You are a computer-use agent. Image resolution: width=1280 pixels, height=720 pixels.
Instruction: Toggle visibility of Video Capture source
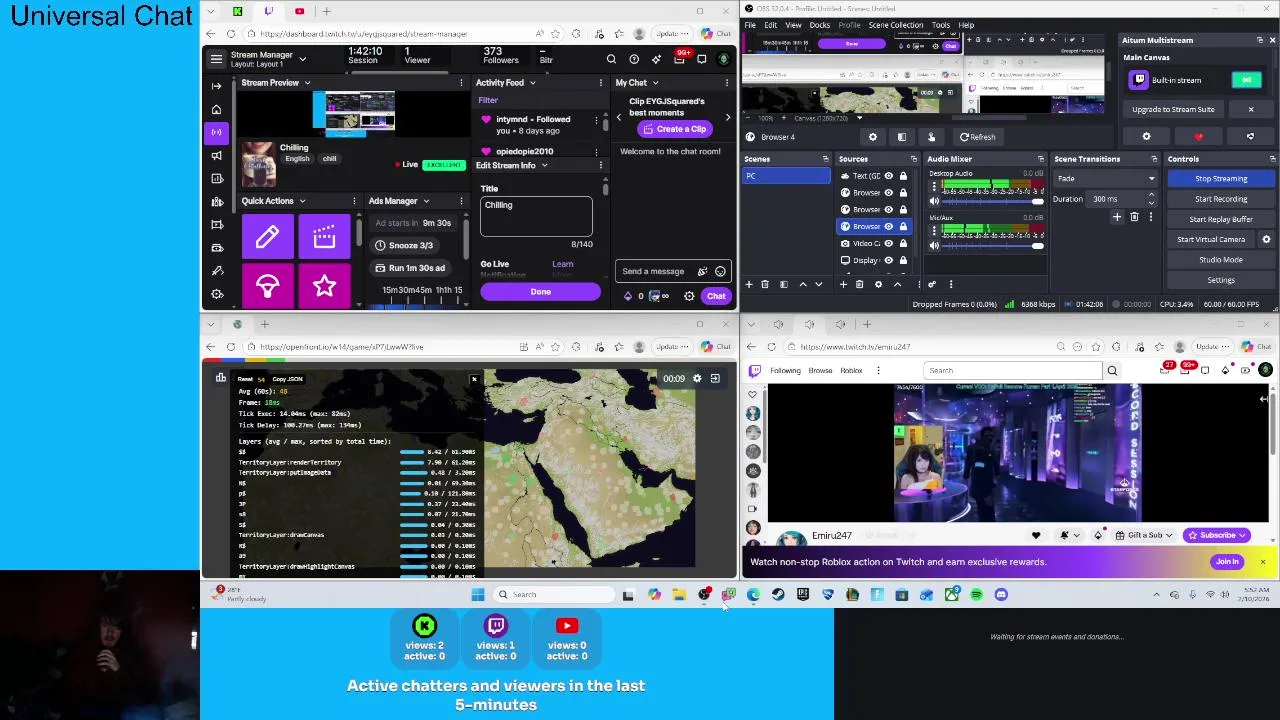coord(888,243)
